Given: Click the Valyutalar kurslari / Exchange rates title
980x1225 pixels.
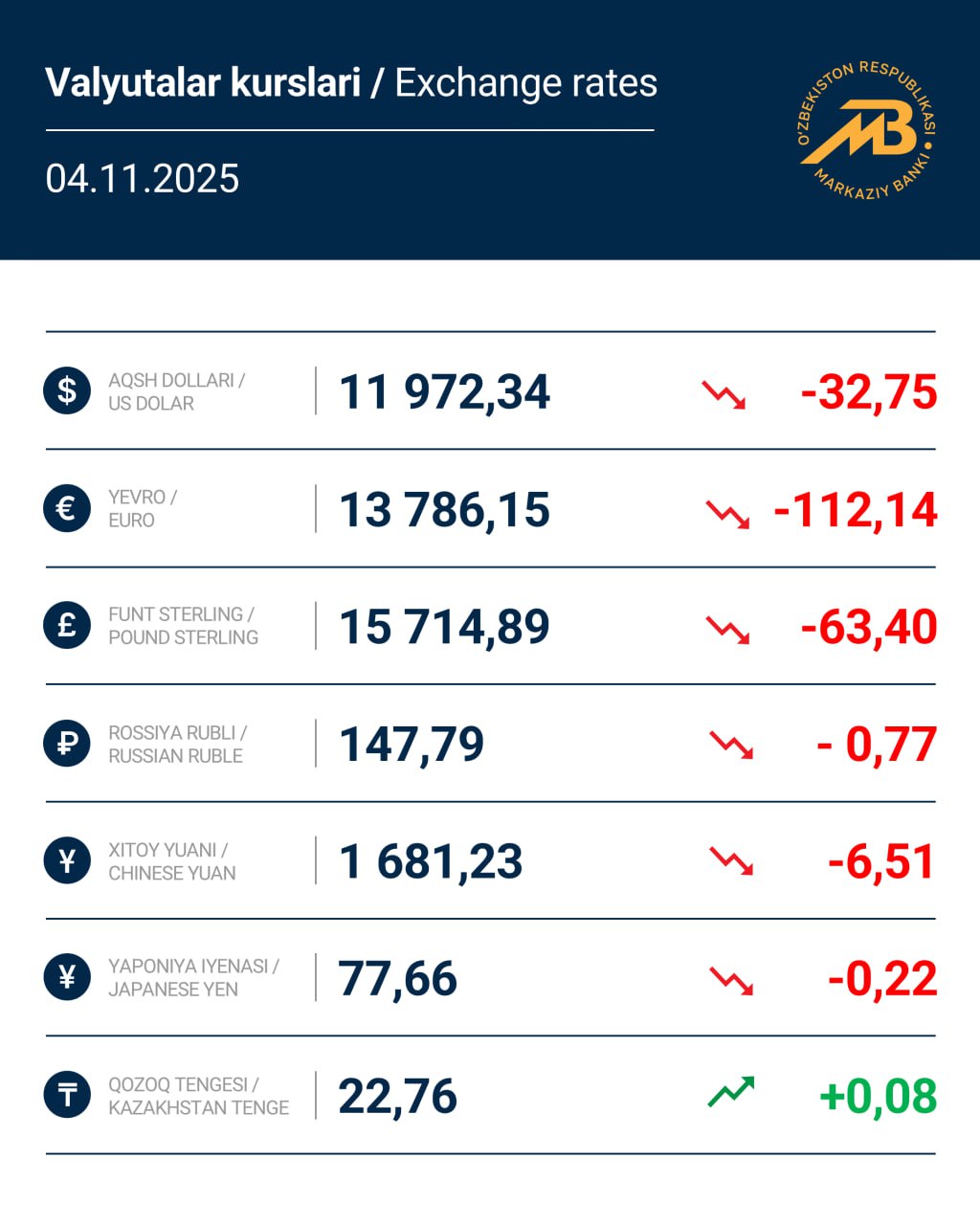Looking at the screenshot, I should pyautogui.click(x=351, y=83).
